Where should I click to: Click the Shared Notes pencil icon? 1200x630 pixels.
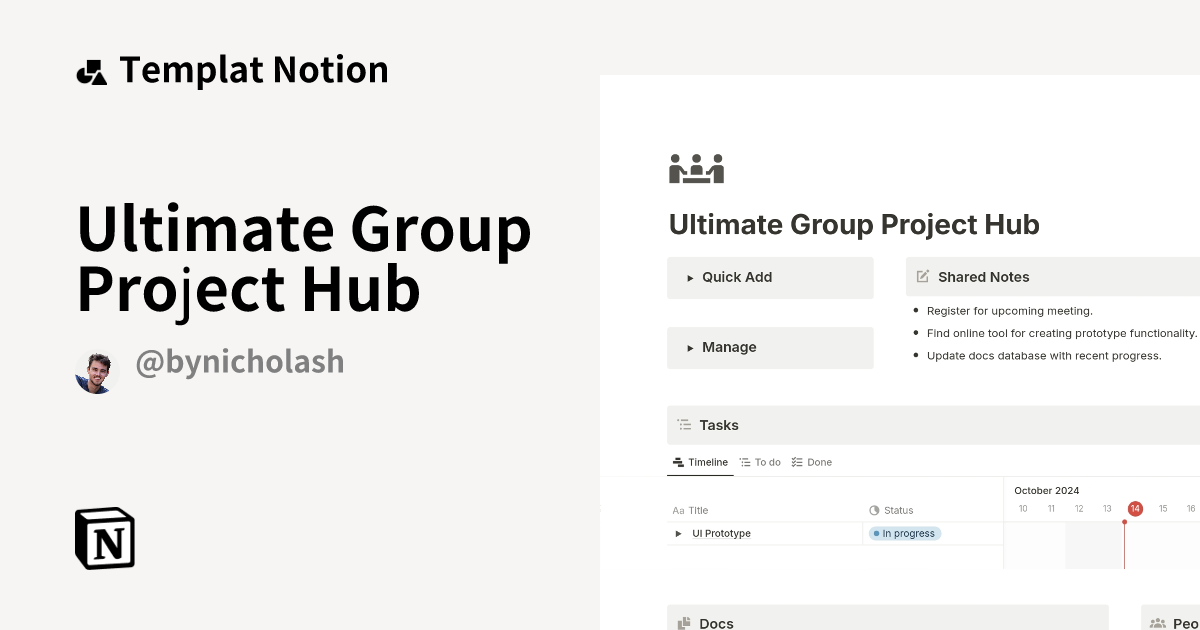pos(921,277)
